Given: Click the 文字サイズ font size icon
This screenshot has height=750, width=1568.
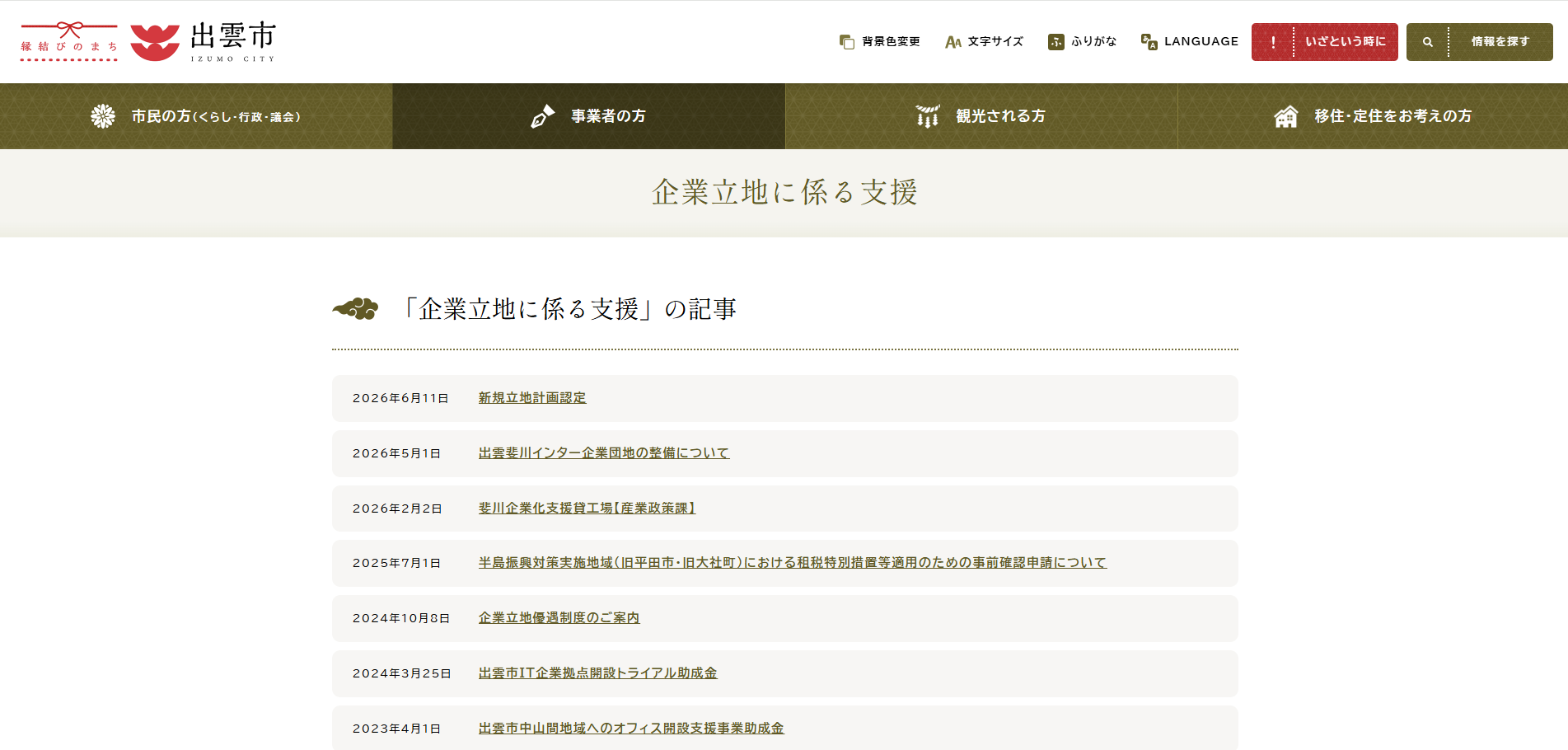Looking at the screenshot, I should tap(953, 41).
